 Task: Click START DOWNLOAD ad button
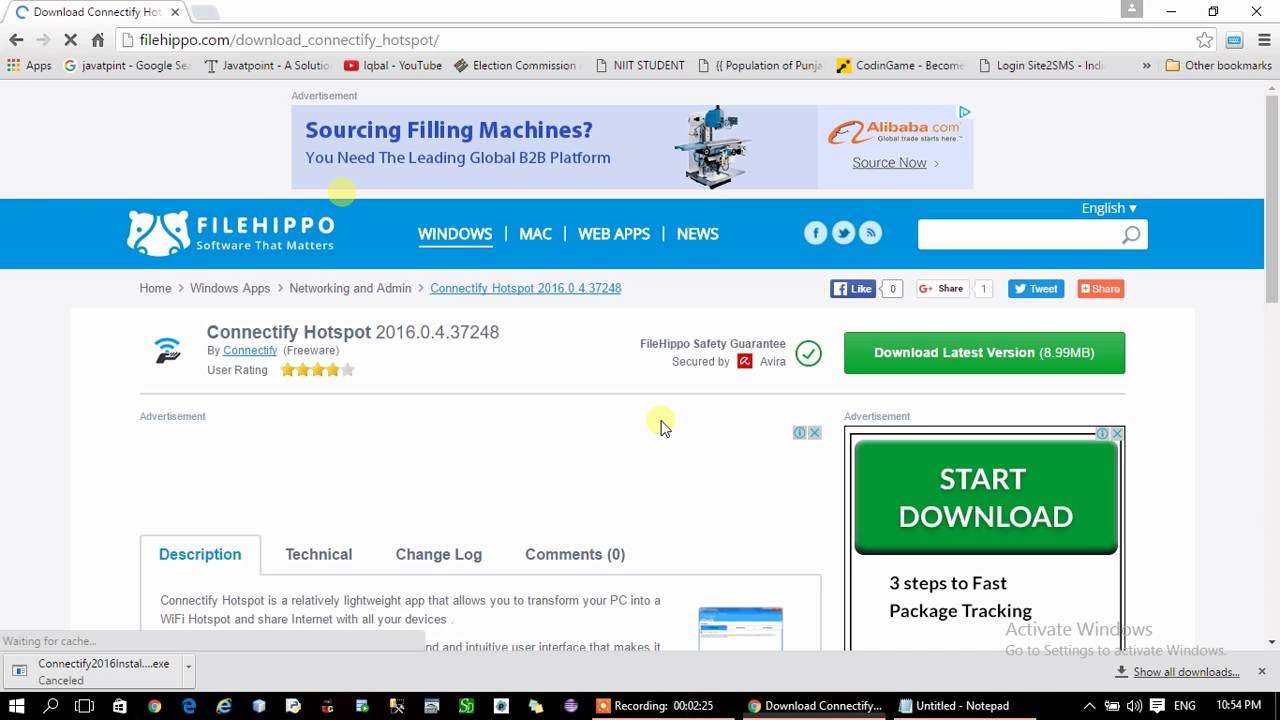point(985,497)
